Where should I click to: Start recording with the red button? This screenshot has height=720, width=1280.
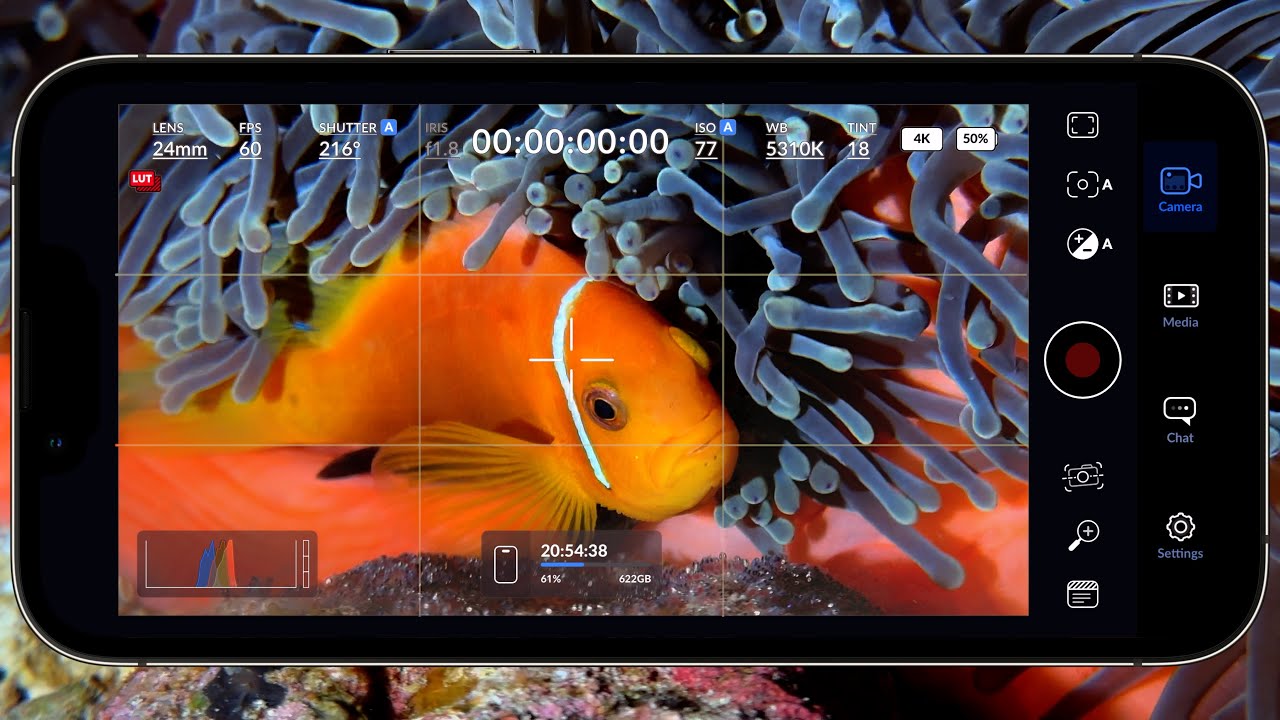pyautogui.click(x=1083, y=360)
